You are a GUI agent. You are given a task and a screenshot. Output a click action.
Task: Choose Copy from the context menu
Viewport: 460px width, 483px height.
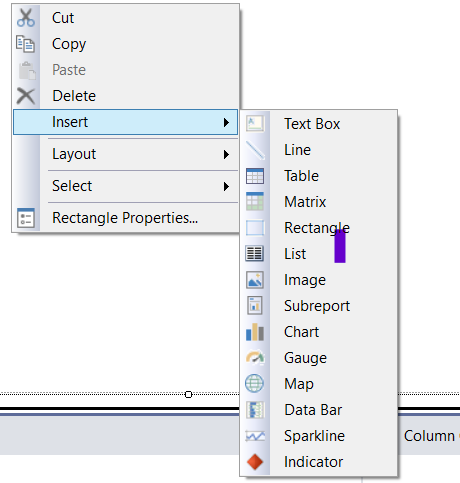[x=126, y=44]
